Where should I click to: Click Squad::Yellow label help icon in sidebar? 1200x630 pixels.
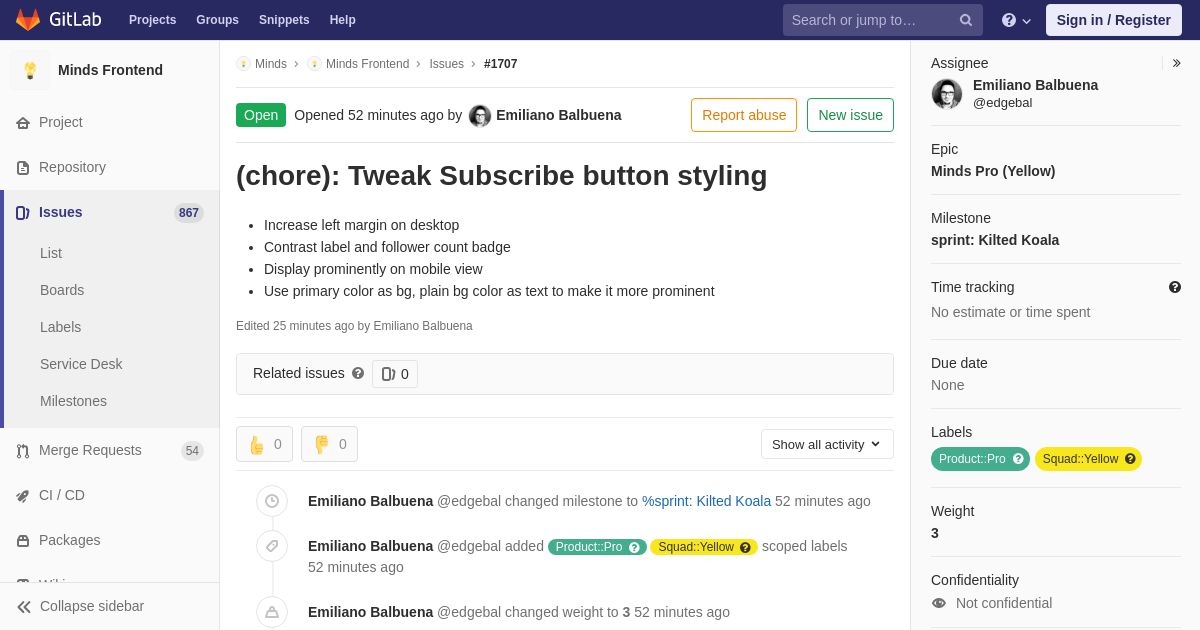[x=1130, y=459]
